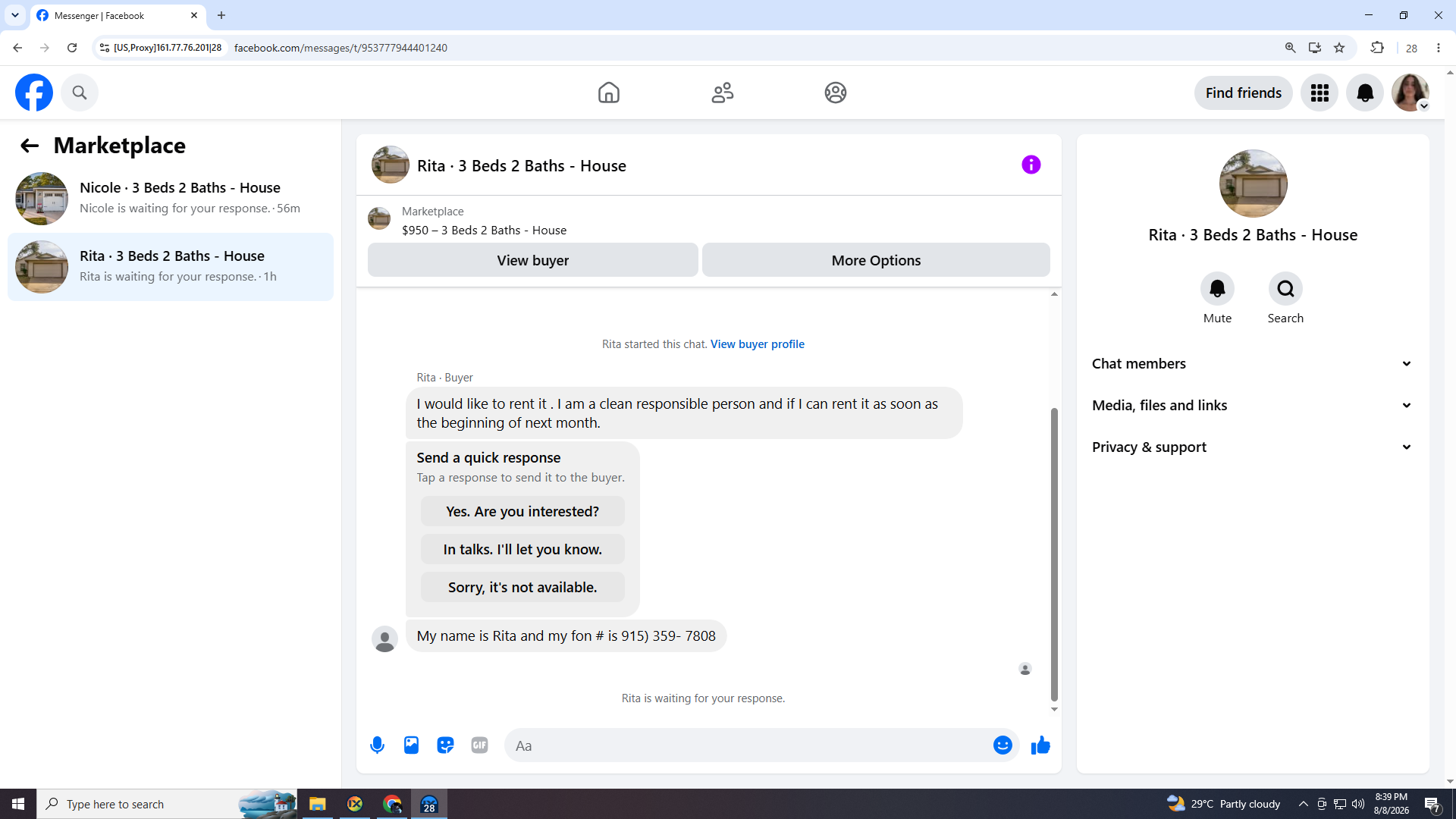Open the Chrome three-dot menu

coord(1439,48)
